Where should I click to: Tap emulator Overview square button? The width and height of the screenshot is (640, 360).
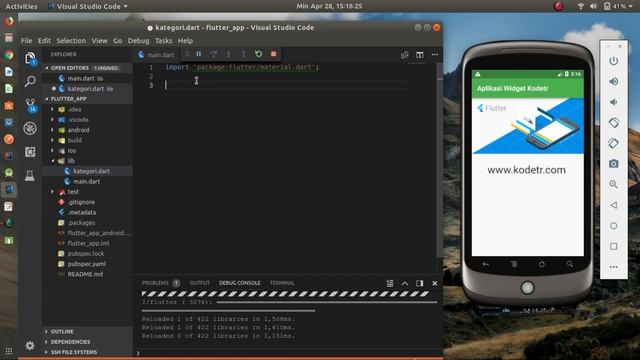pyautogui.click(x=613, y=246)
